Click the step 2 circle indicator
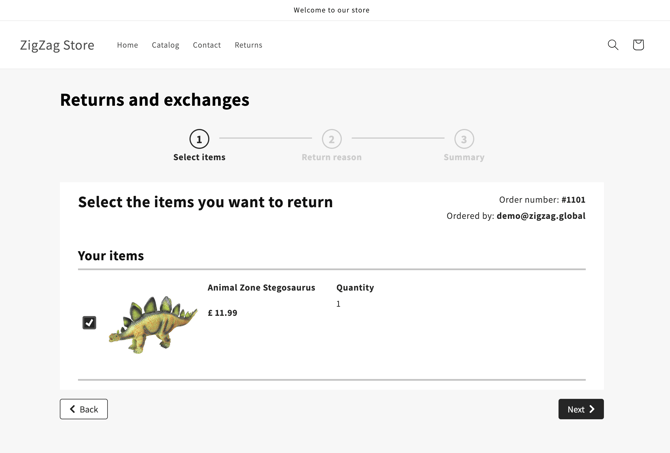The width and height of the screenshot is (670, 453). (x=332, y=139)
